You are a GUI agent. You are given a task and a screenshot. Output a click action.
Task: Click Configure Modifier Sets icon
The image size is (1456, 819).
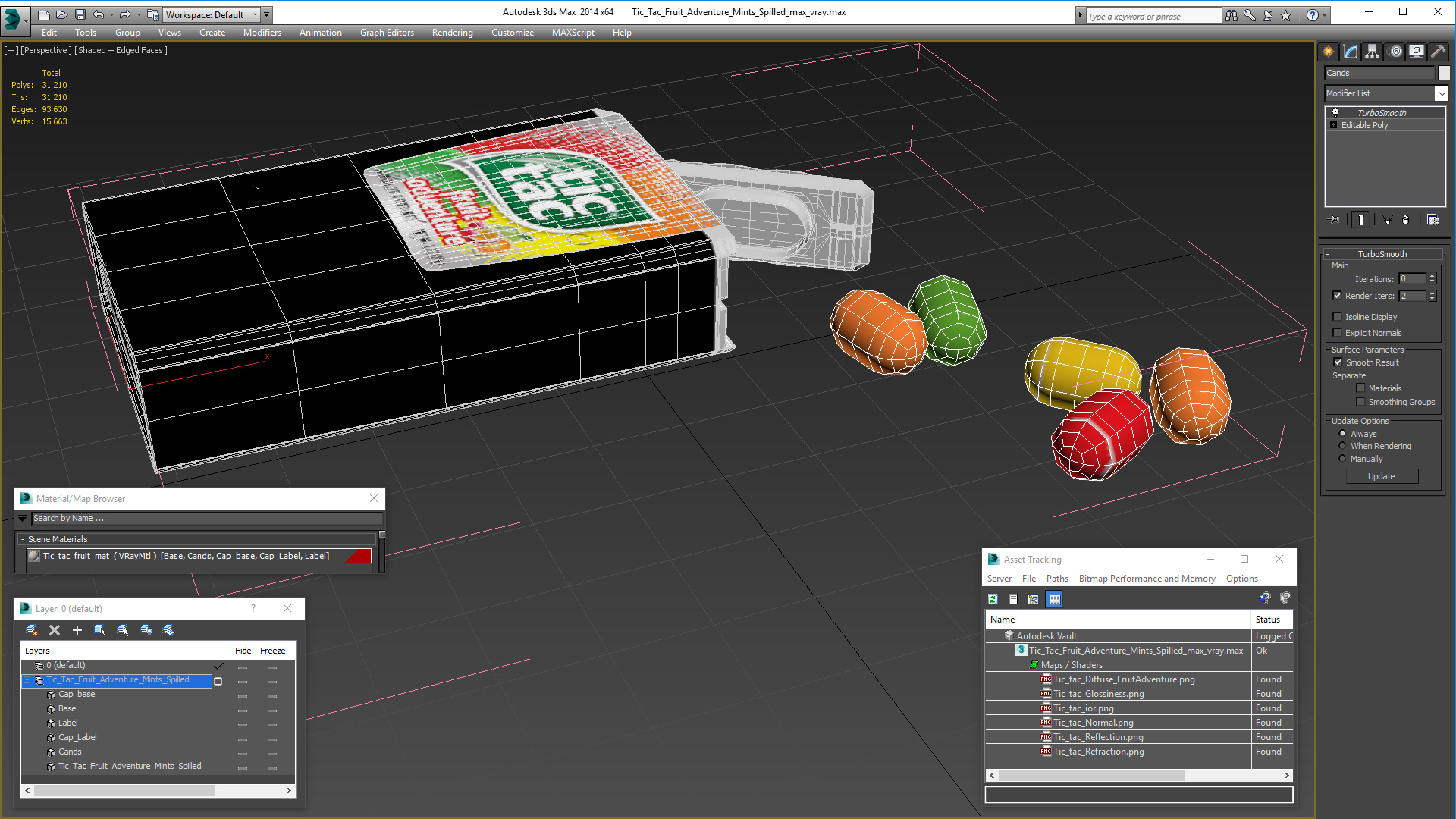click(x=1432, y=219)
